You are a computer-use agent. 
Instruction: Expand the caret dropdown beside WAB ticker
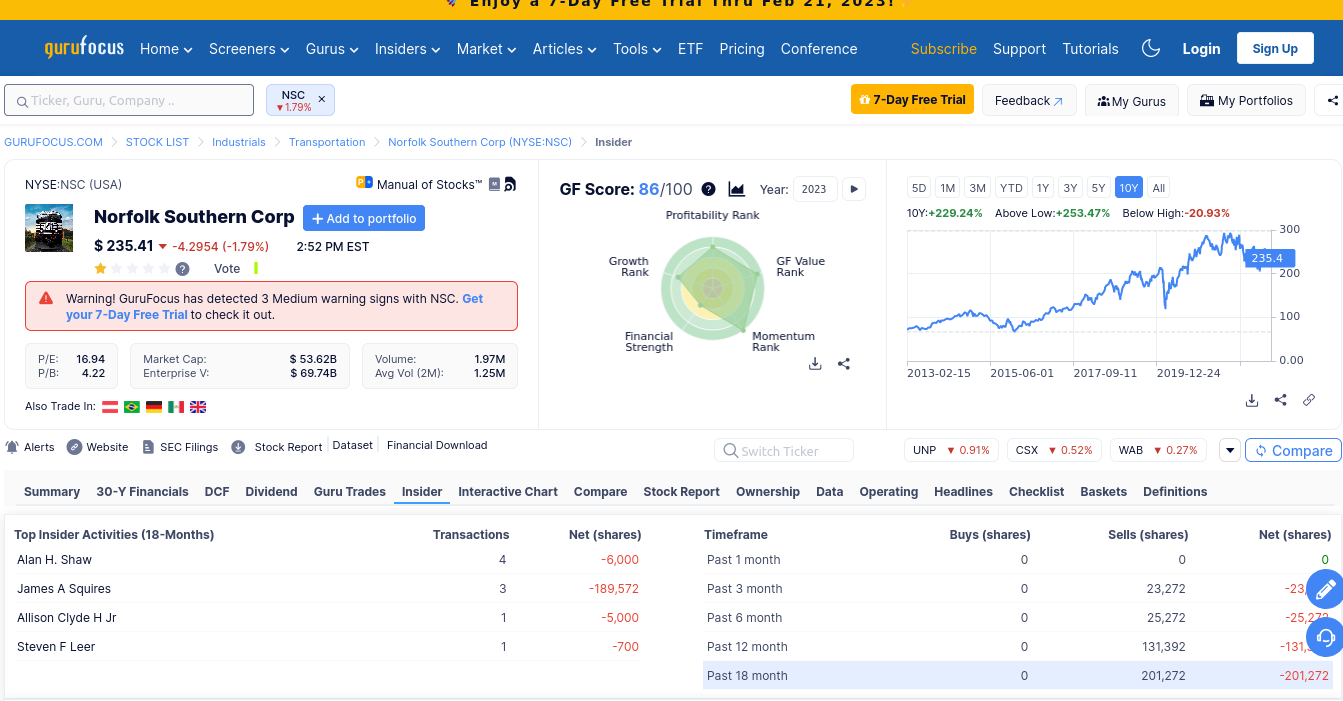[x=1229, y=450]
